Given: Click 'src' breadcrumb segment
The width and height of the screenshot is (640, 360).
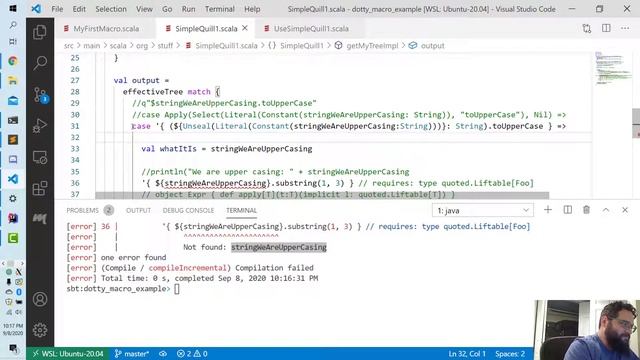Looking at the screenshot, I should click(x=69, y=46).
